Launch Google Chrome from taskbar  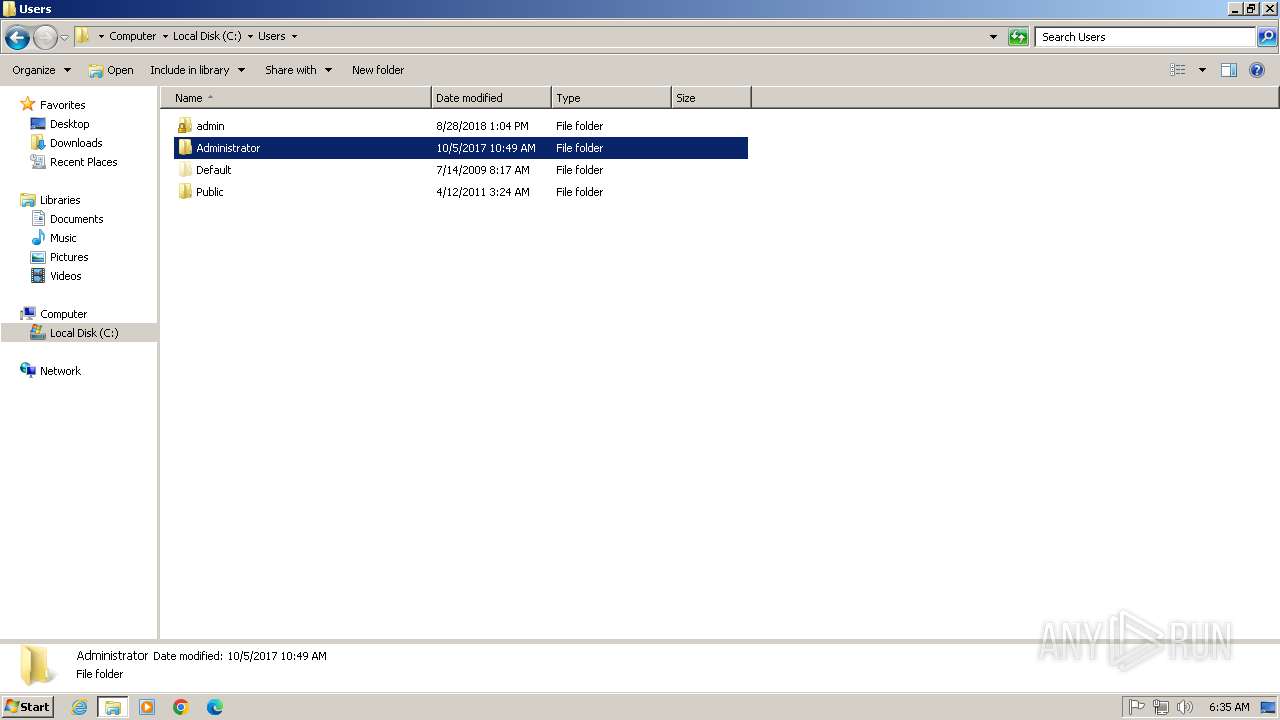[x=181, y=707]
